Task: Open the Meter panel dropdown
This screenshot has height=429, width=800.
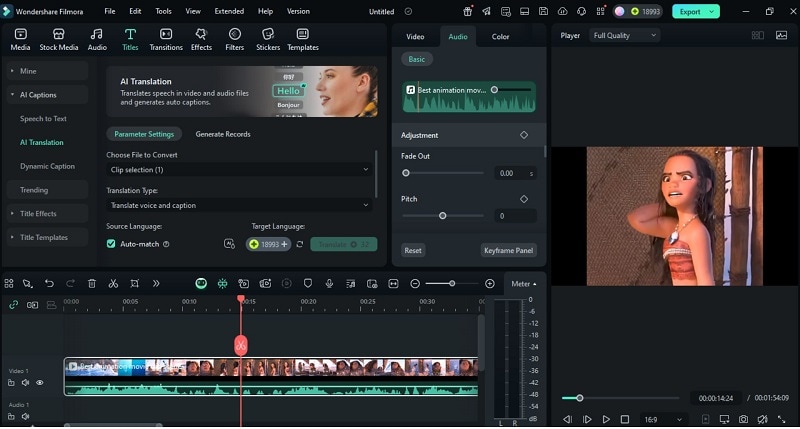Action: pyautogui.click(x=524, y=284)
